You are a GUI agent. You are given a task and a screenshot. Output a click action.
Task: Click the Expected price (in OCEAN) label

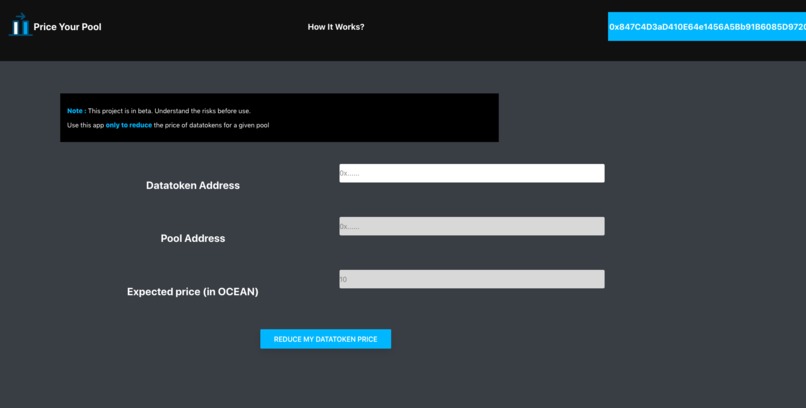tap(193, 292)
